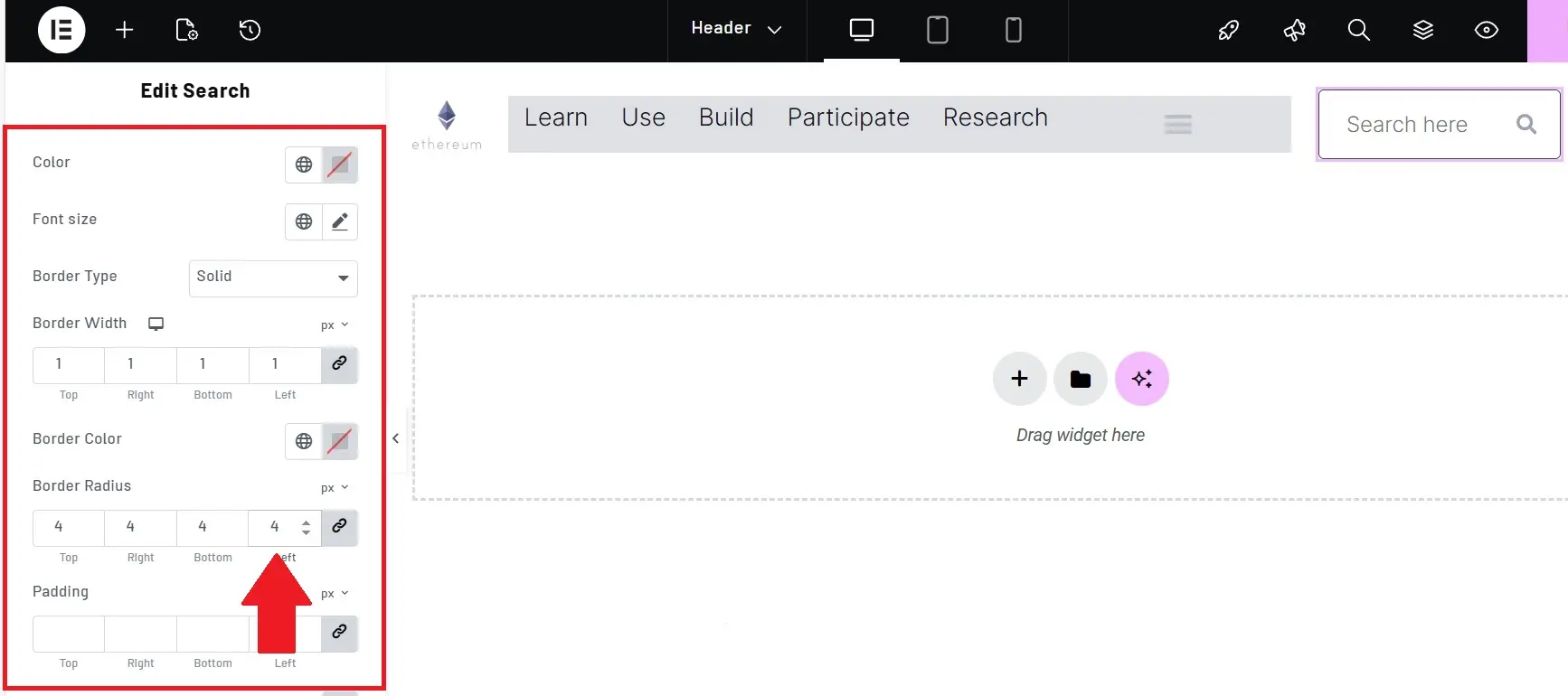This screenshot has height=696, width=1568.
Task: Click the eye preview changes icon
Action: pos(1487,30)
